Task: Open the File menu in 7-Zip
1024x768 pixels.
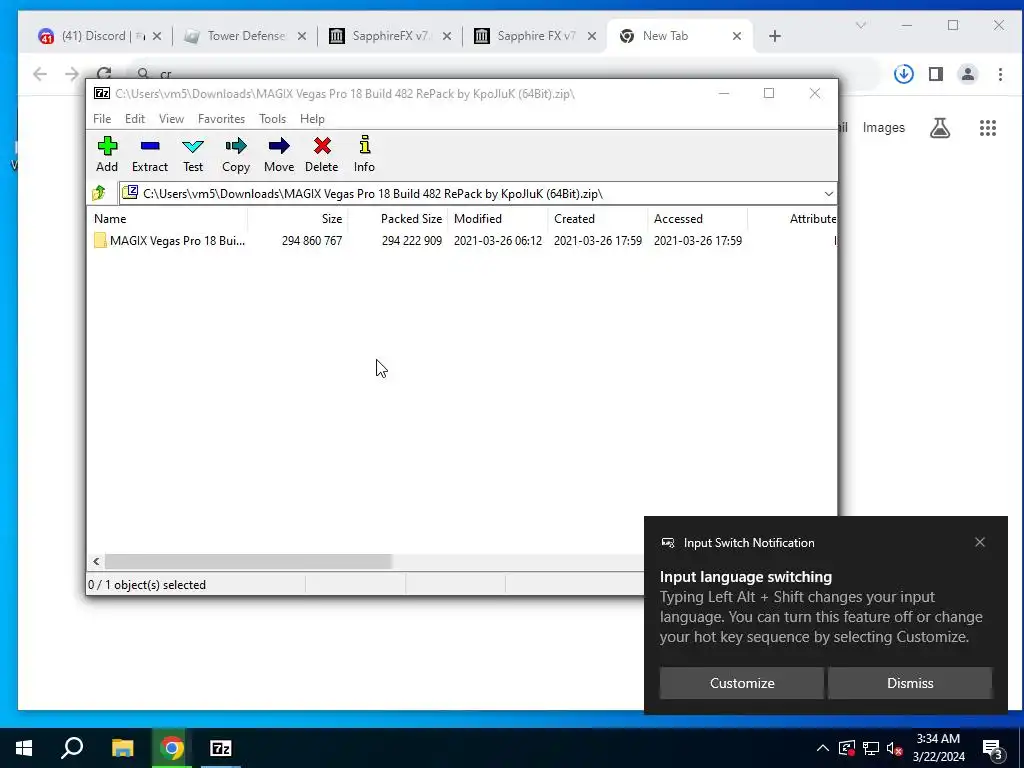Action: pos(102,119)
